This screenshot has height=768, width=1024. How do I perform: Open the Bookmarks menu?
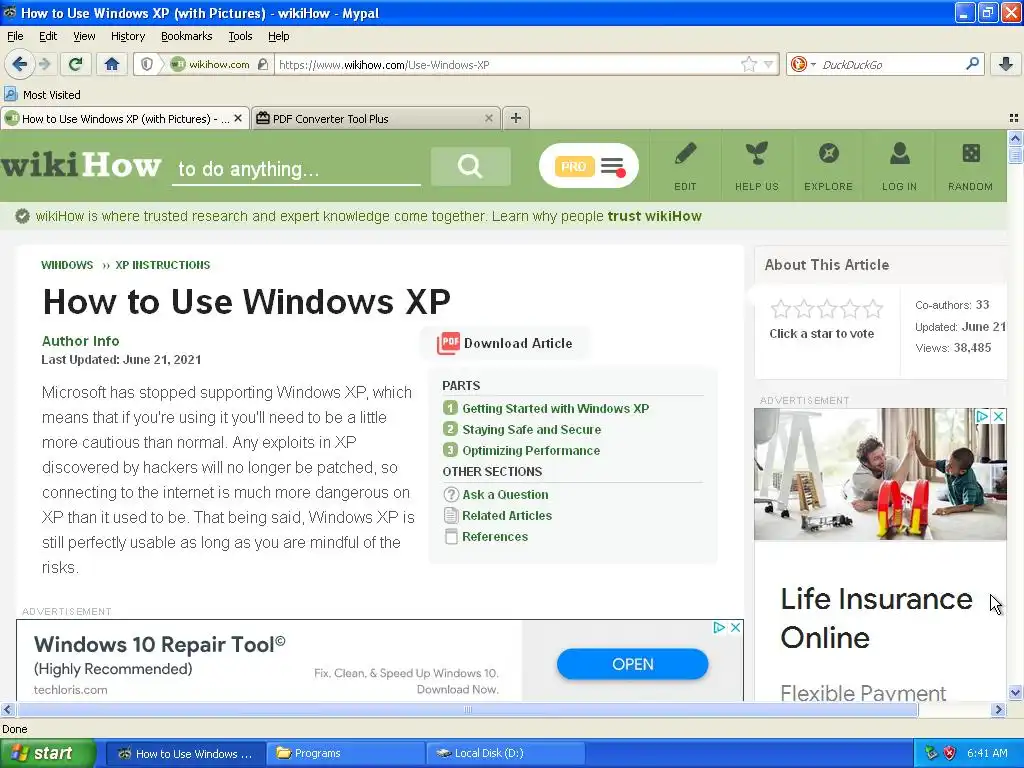pos(186,36)
